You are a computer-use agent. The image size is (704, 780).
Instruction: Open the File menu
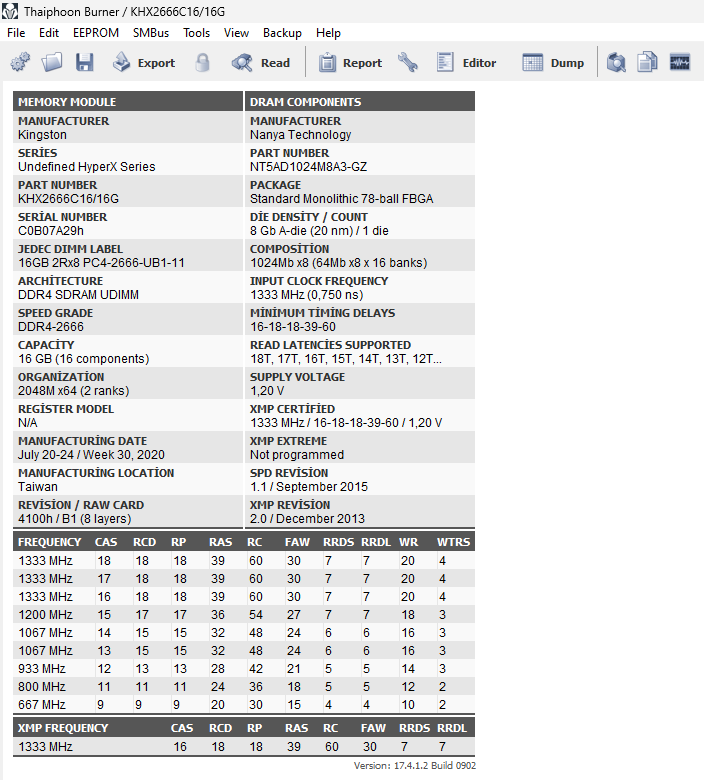16,33
